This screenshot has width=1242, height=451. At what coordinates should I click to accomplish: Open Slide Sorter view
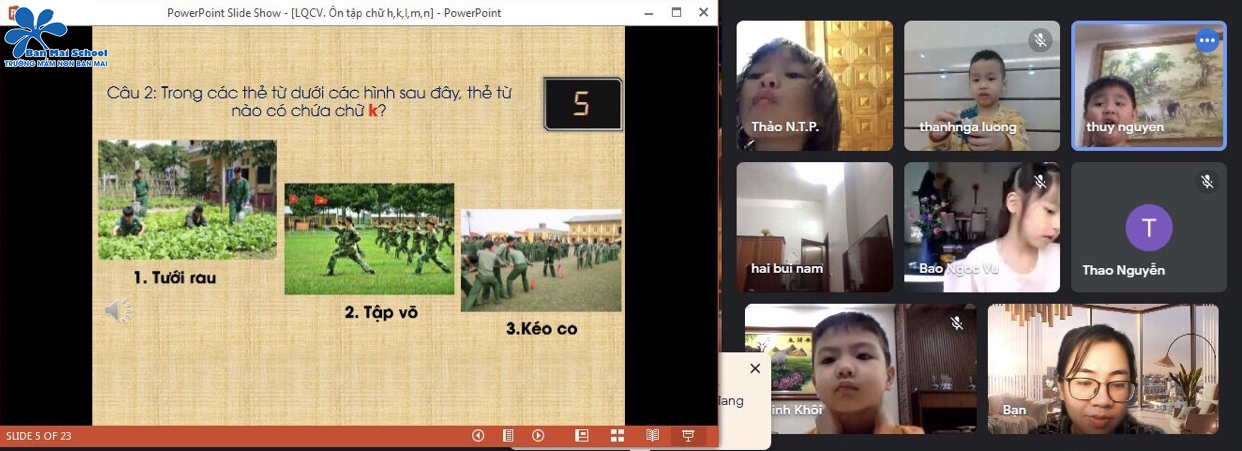pyautogui.click(x=617, y=436)
